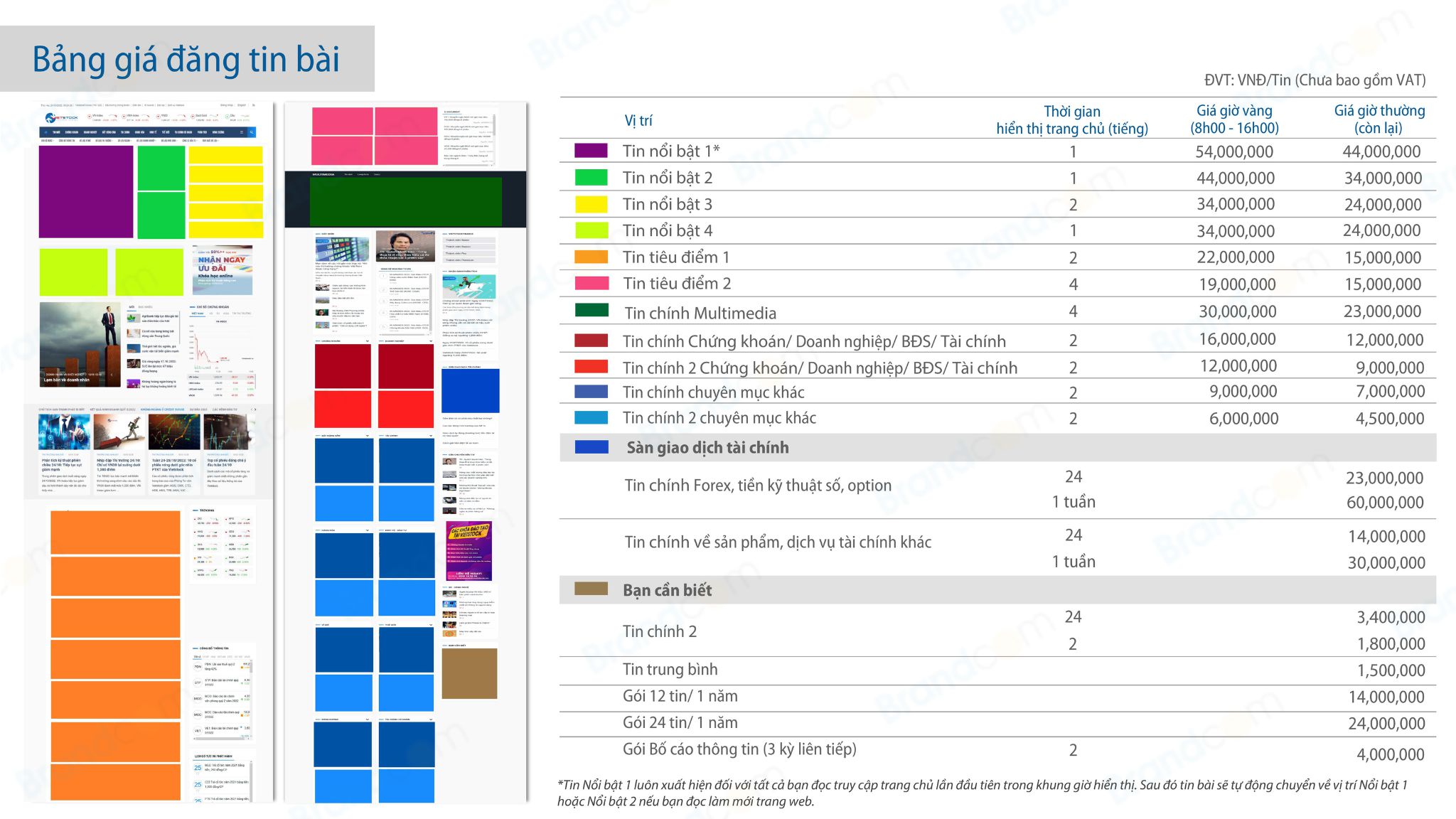Image resolution: width=1456 pixels, height=819 pixels.
Task: Click the 'Giá giờ thường (còn lại)' header
Action: pyautogui.click(x=1379, y=119)
